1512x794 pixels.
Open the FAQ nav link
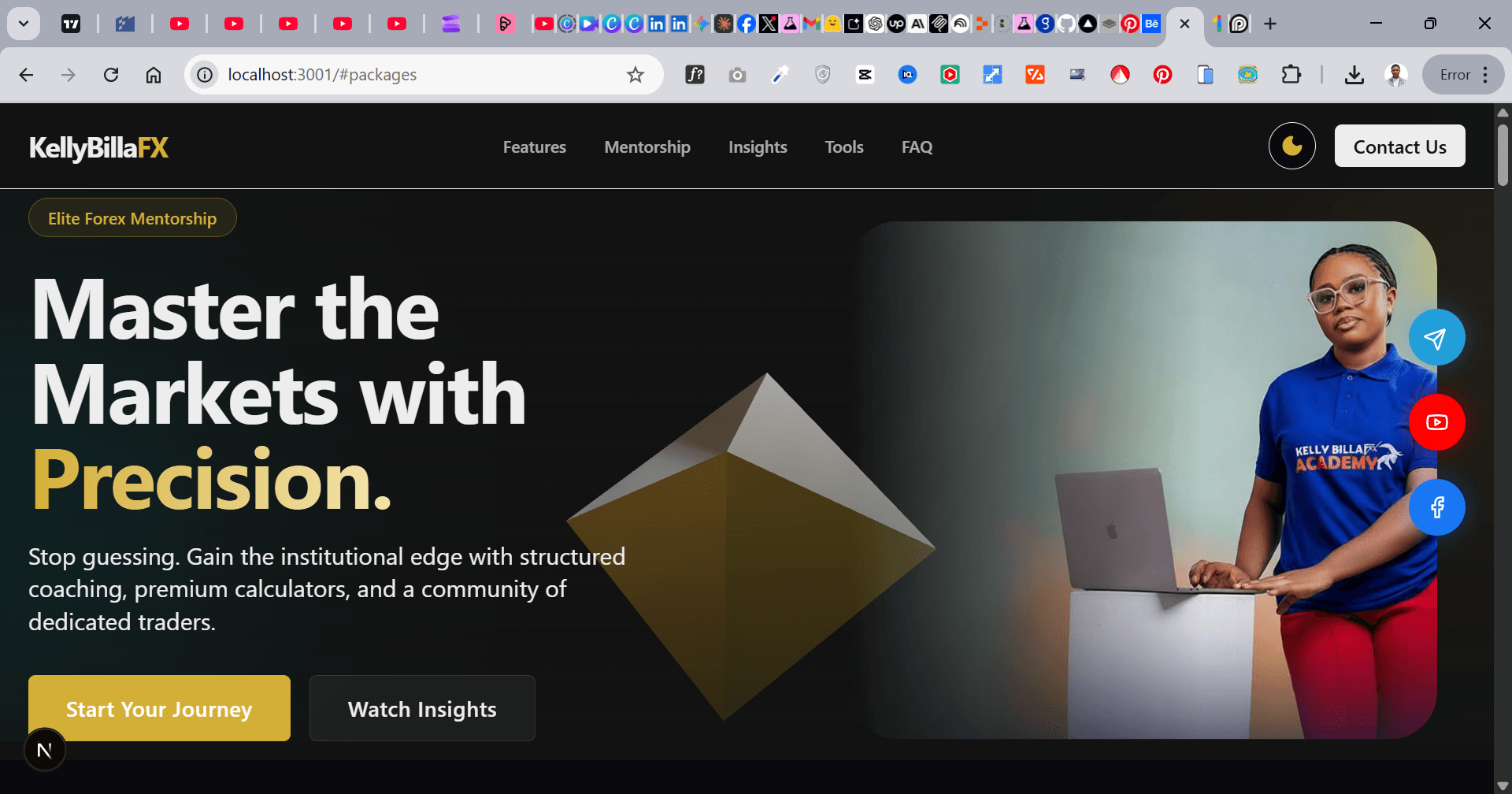[x=917, y=147]
